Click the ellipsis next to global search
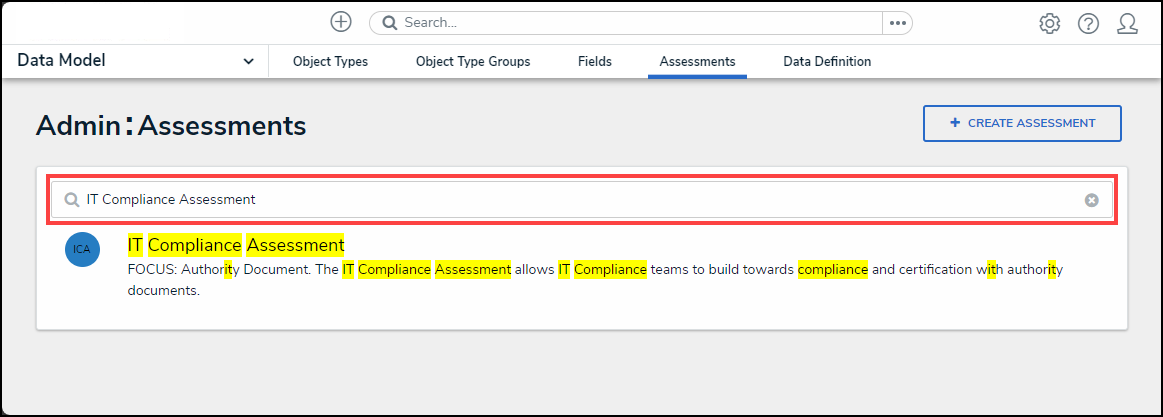Viewport: 1163px width, 417px height. [x=897, y=23]
